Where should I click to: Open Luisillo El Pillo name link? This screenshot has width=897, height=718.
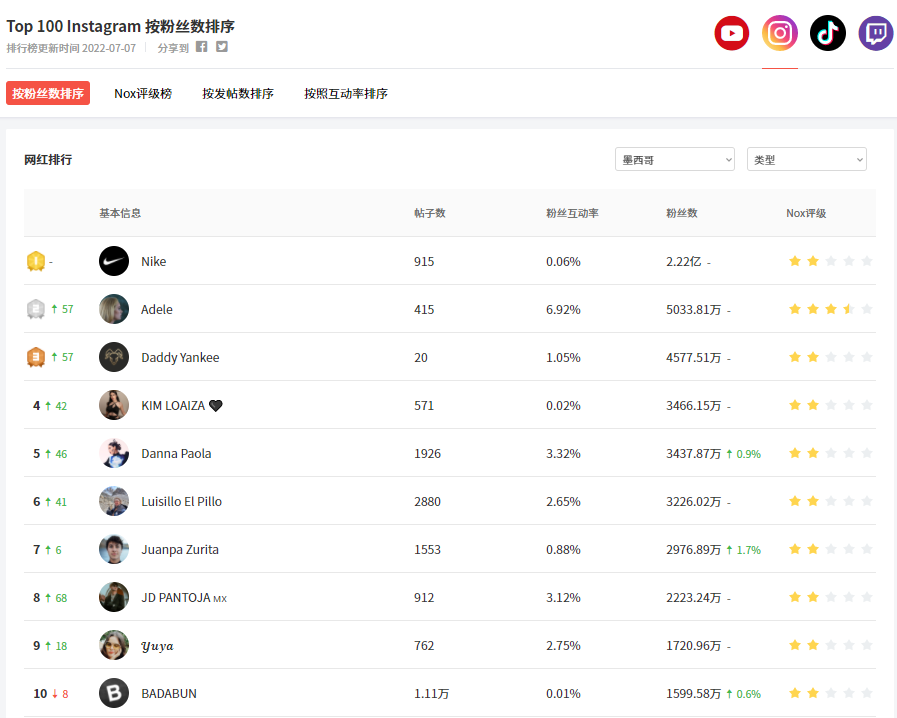click(181, 502)
